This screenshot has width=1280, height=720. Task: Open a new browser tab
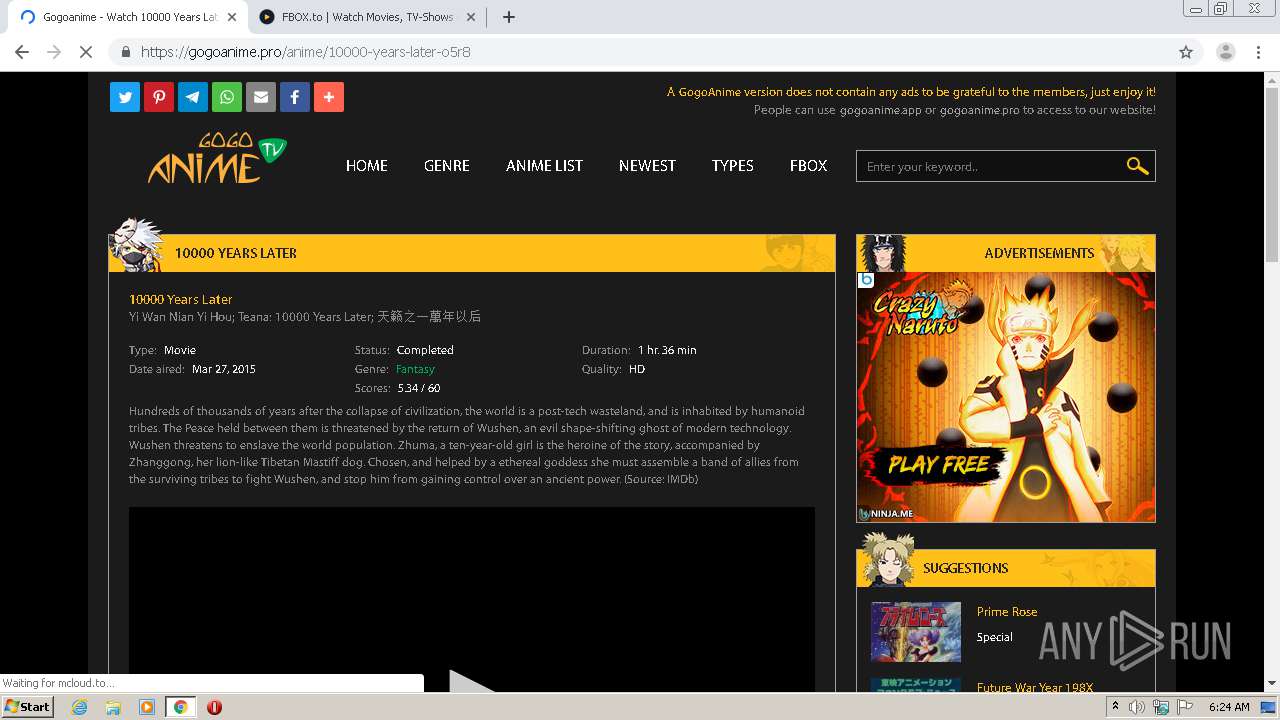pyautogui.click(x=509, y=17)
